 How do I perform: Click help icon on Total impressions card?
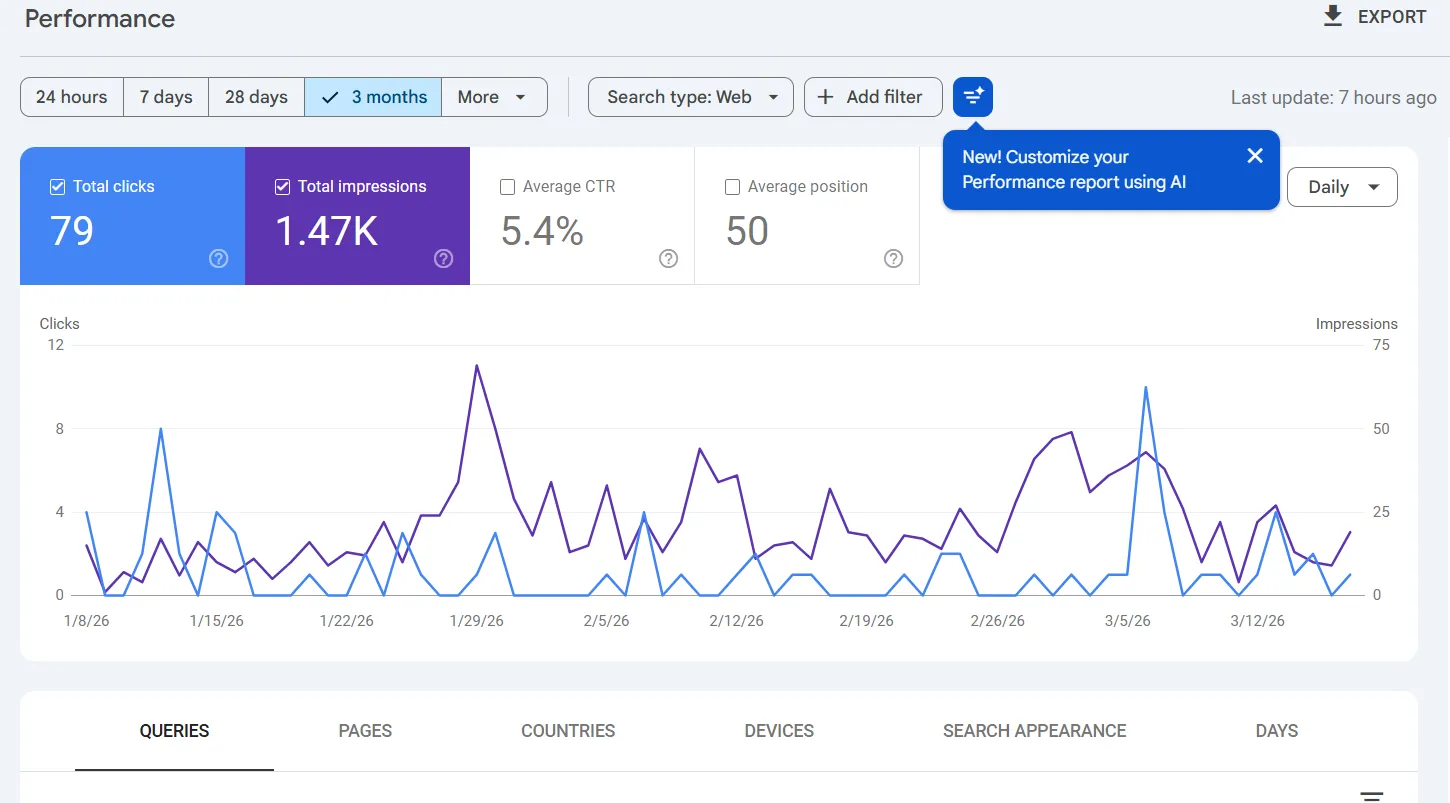444,259
